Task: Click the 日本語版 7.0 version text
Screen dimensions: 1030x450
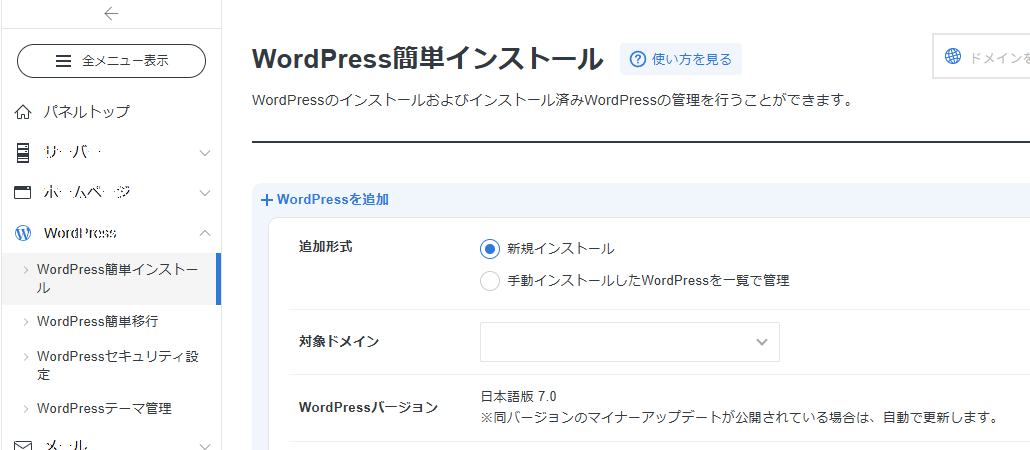Action: tap(519, 397)
